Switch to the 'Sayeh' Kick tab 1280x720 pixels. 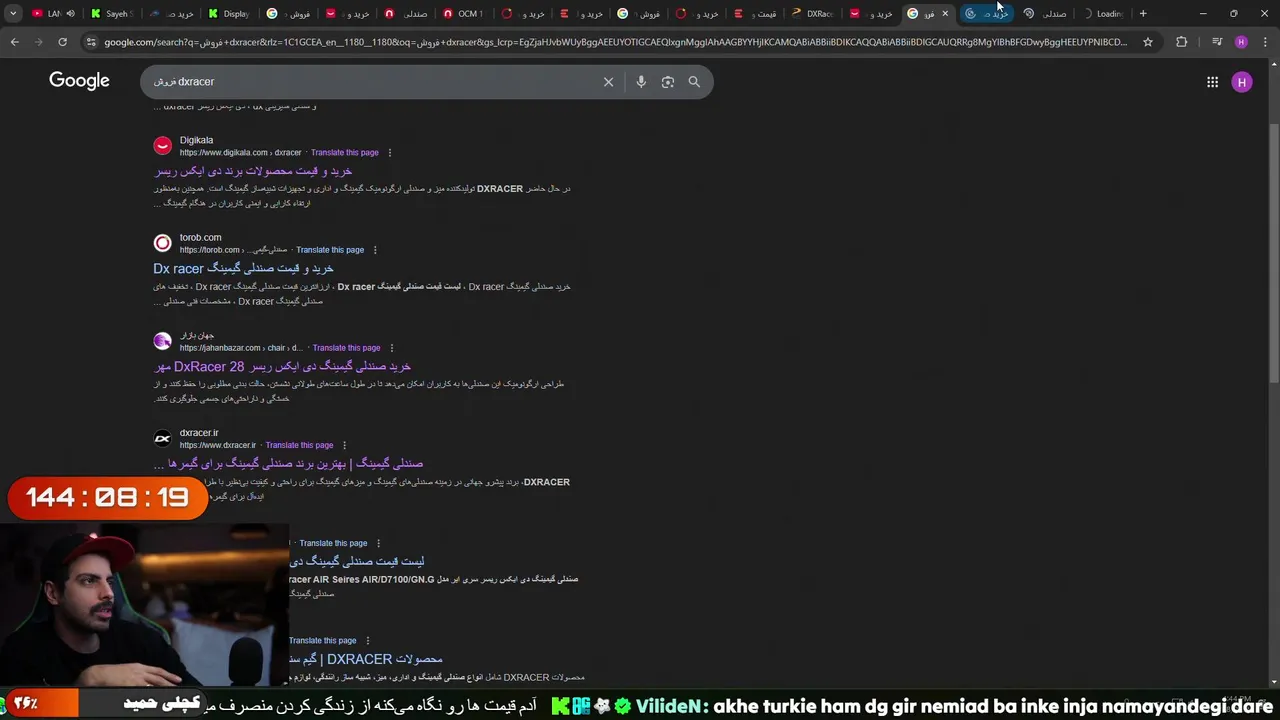[x=111, y=14]
